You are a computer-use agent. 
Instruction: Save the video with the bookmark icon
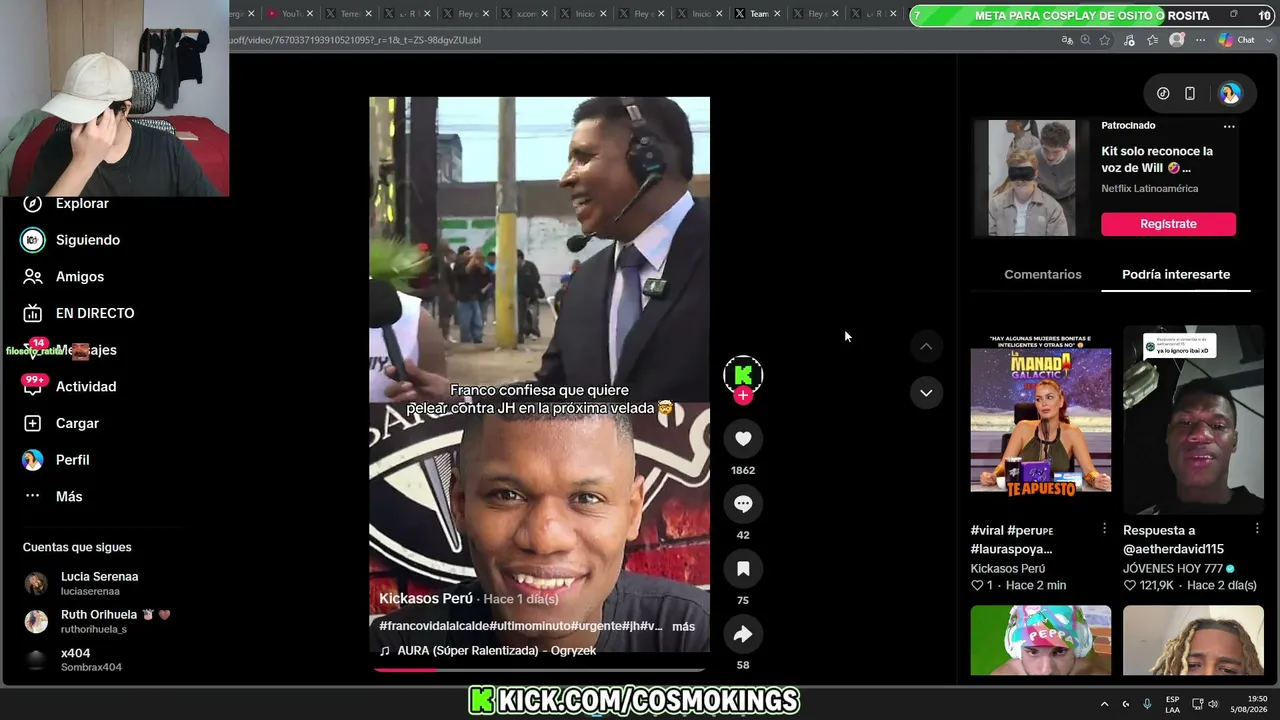tap(743, 569)
